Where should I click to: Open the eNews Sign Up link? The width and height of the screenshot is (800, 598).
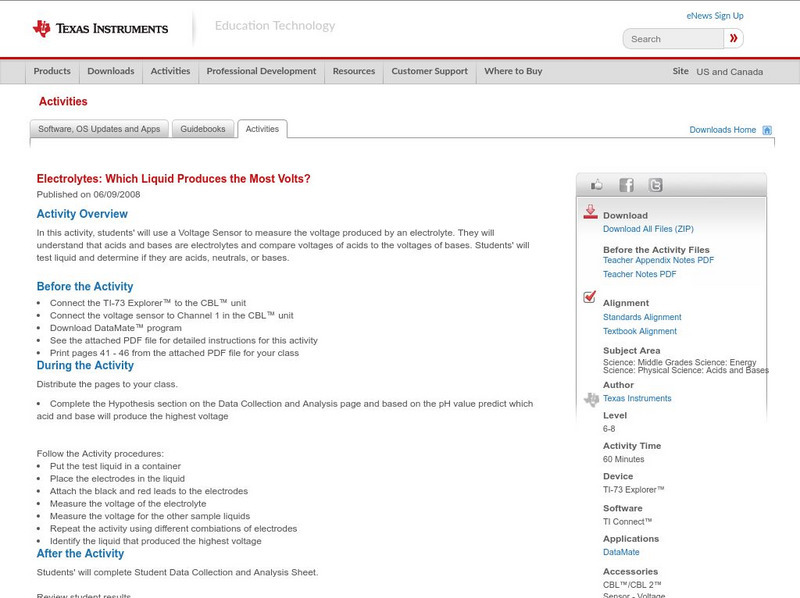pyautogui.click(x=715, y=16)
